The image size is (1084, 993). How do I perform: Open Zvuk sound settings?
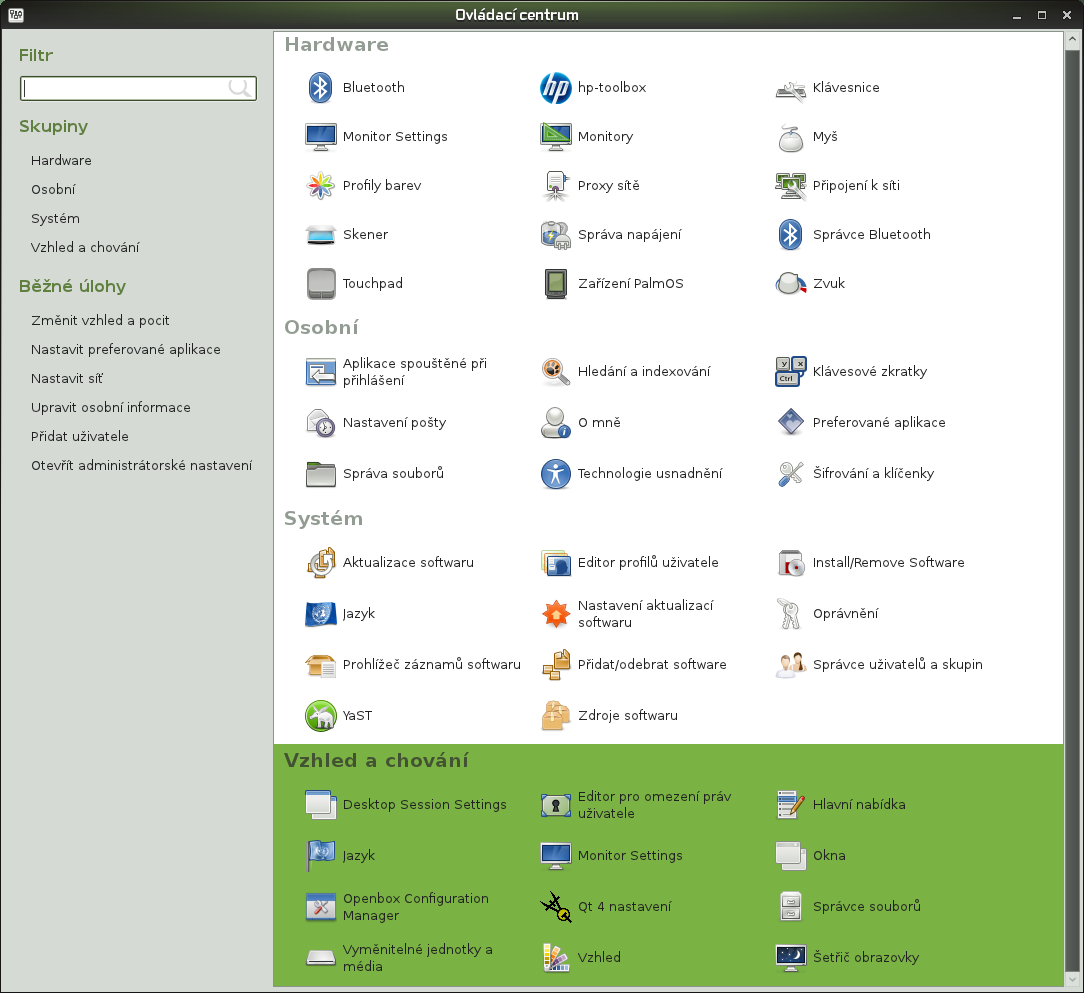[x=790, y=284]
